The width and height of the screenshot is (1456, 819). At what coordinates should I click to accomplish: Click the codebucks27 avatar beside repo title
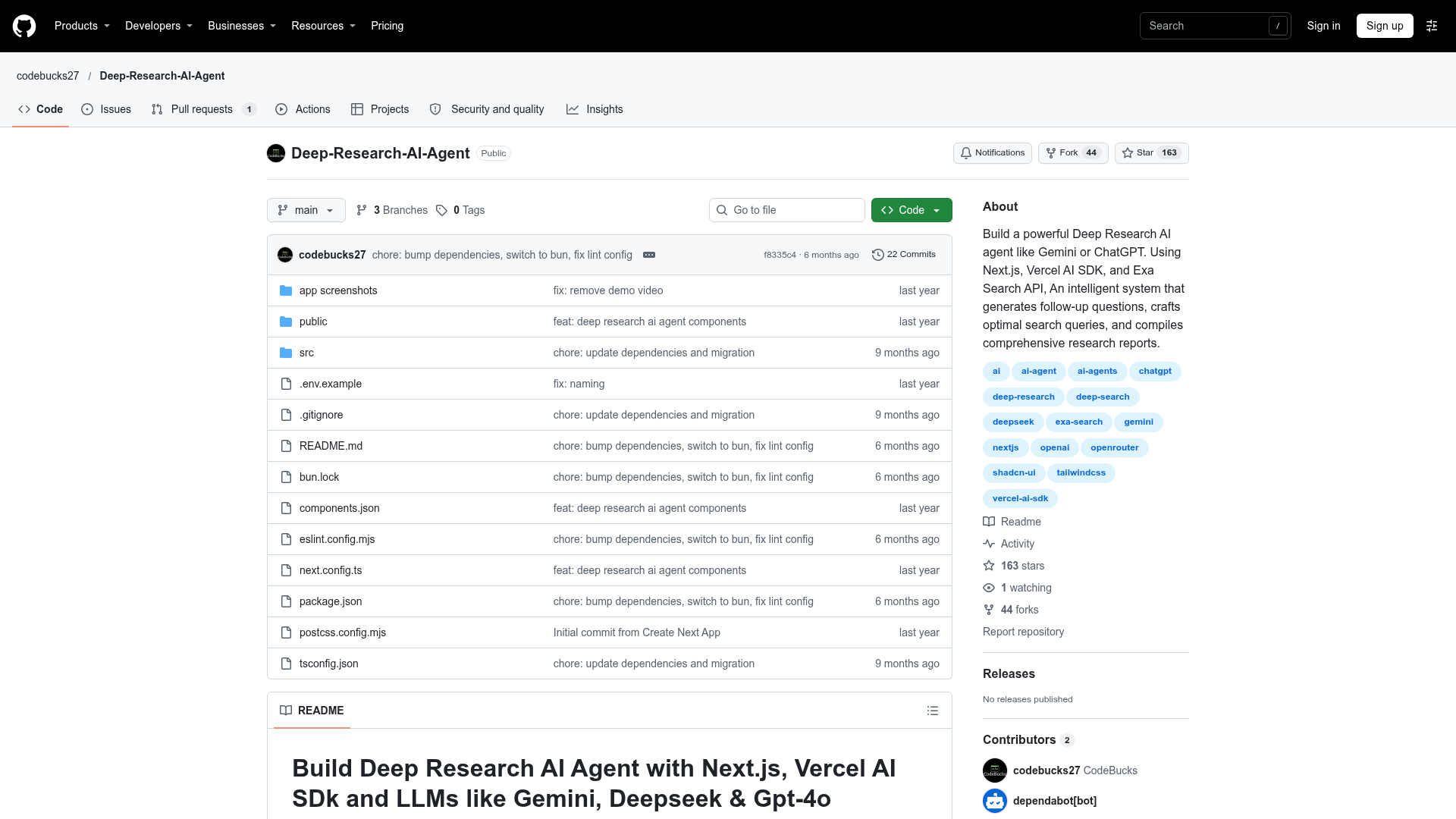276,153
